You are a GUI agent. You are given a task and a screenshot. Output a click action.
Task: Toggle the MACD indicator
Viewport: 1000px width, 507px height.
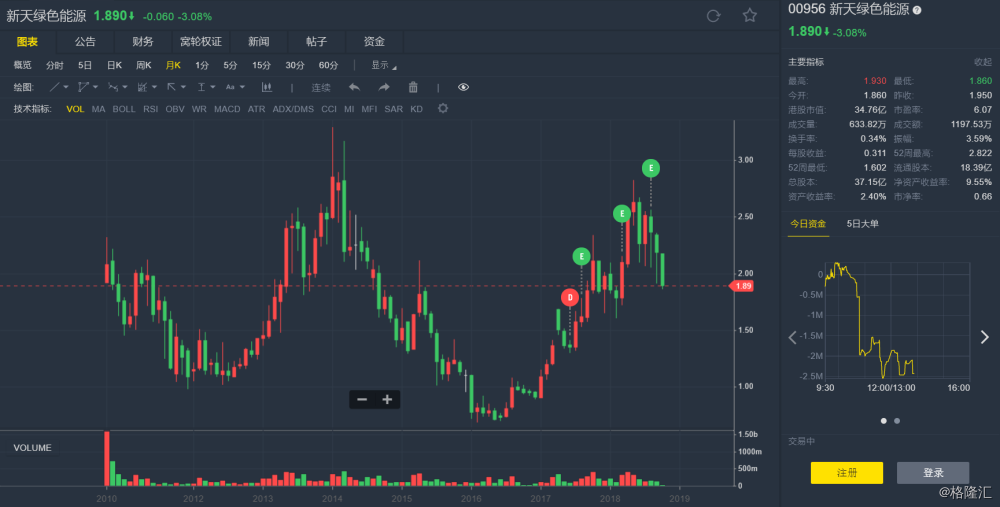[x=227, y=109]
